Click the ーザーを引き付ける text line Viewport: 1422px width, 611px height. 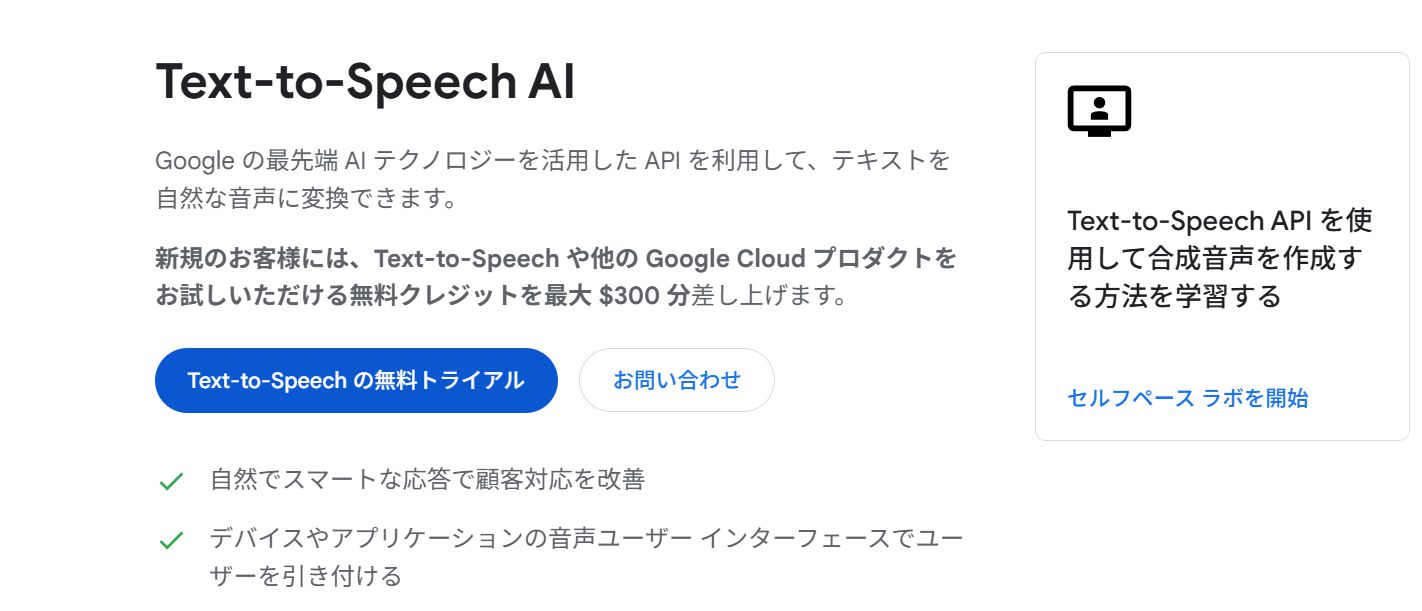(x=304, y=577)
